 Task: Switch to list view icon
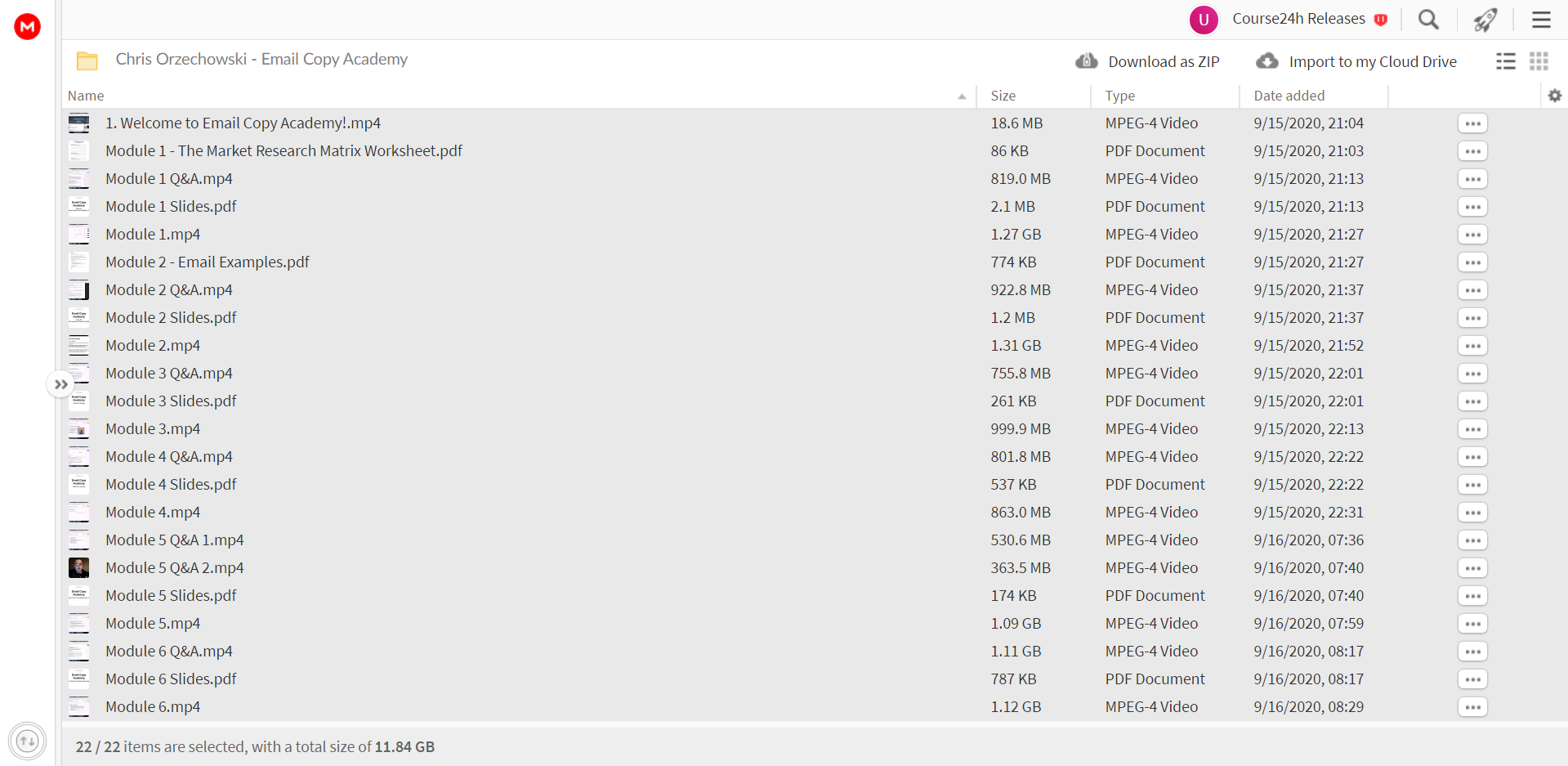pos(1505,61)
